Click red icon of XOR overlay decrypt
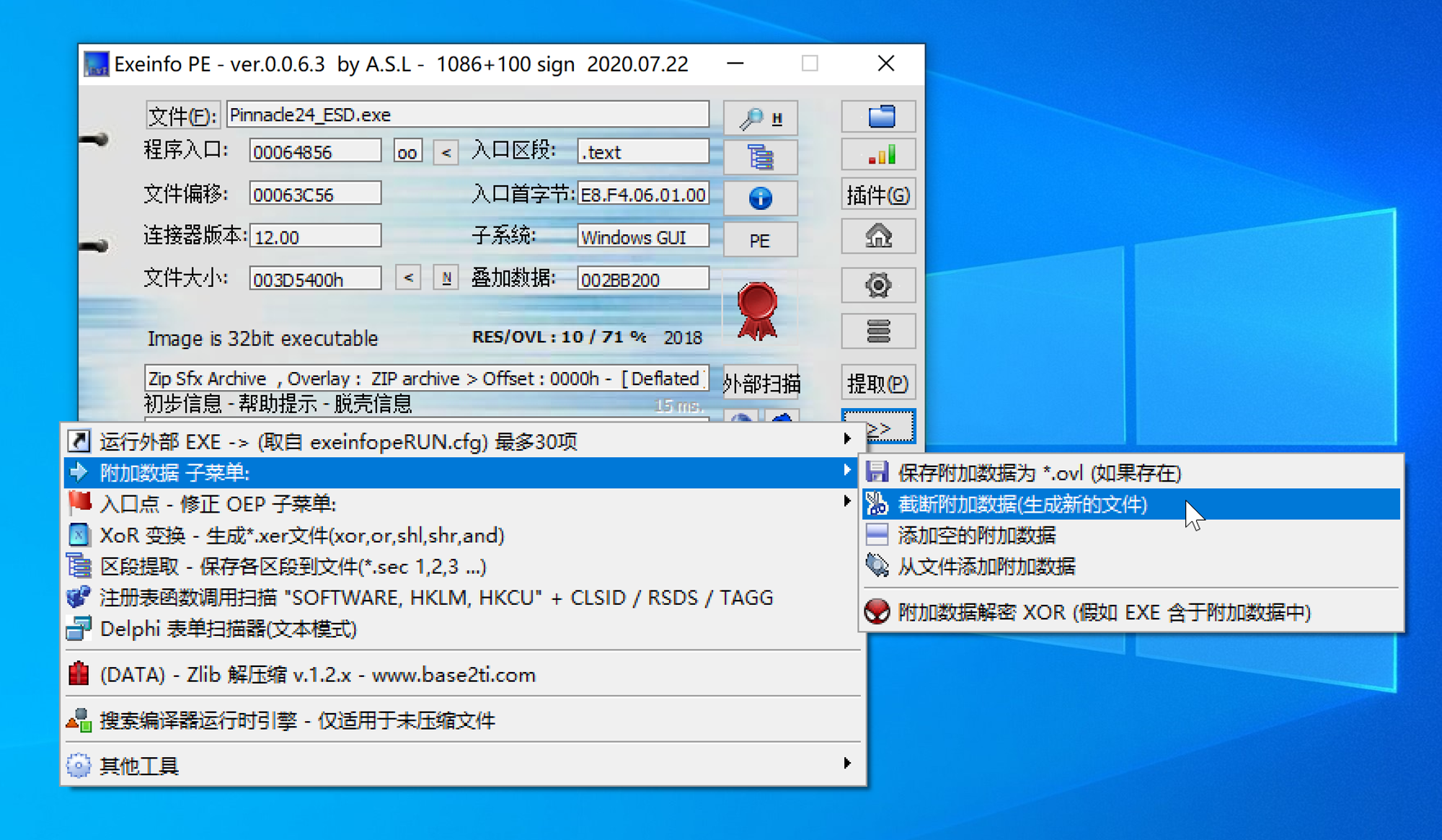The image size is (1442, 840). (x=877, y=611)
